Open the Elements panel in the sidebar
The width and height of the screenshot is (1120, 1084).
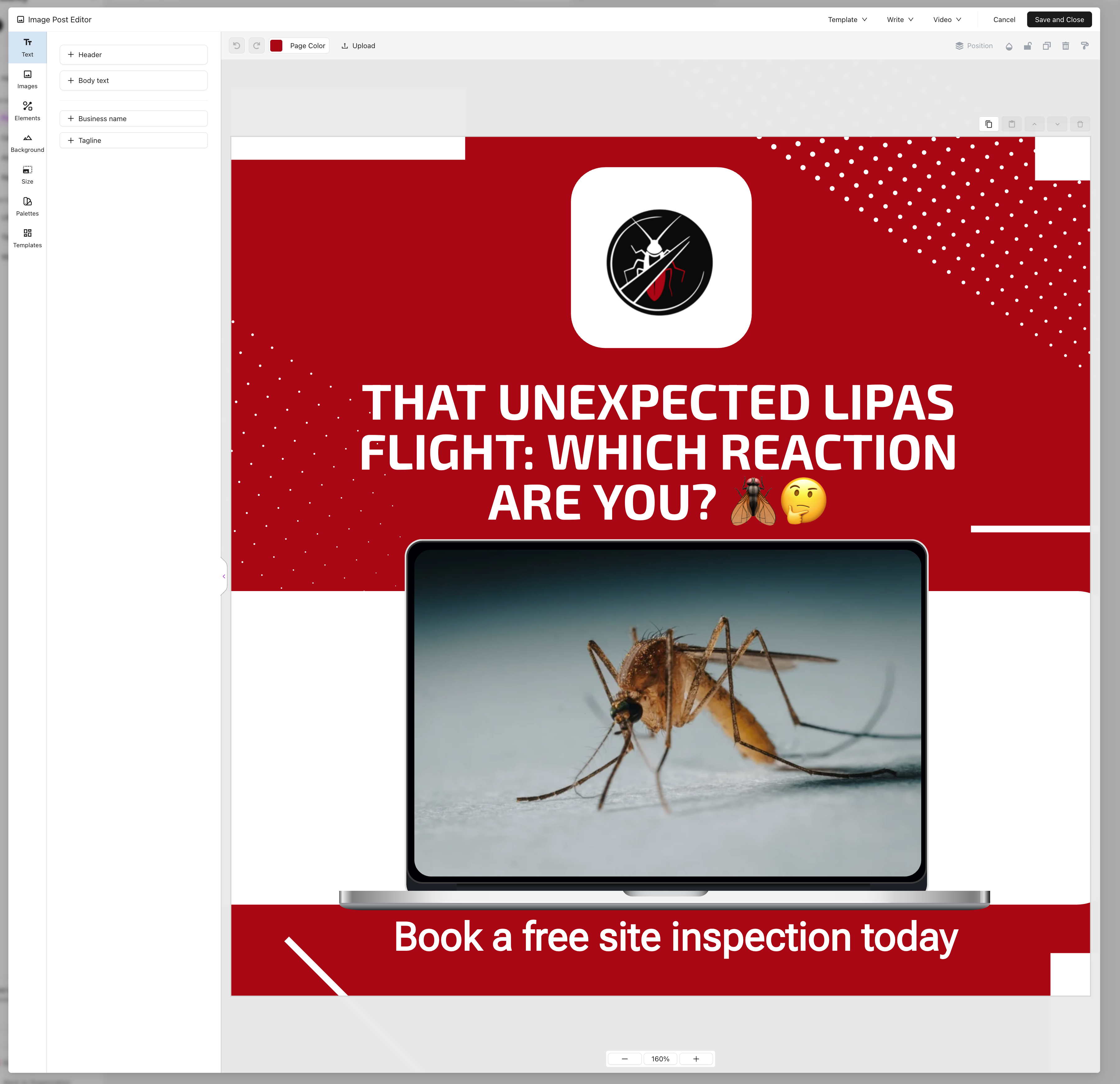pos(27,112)
